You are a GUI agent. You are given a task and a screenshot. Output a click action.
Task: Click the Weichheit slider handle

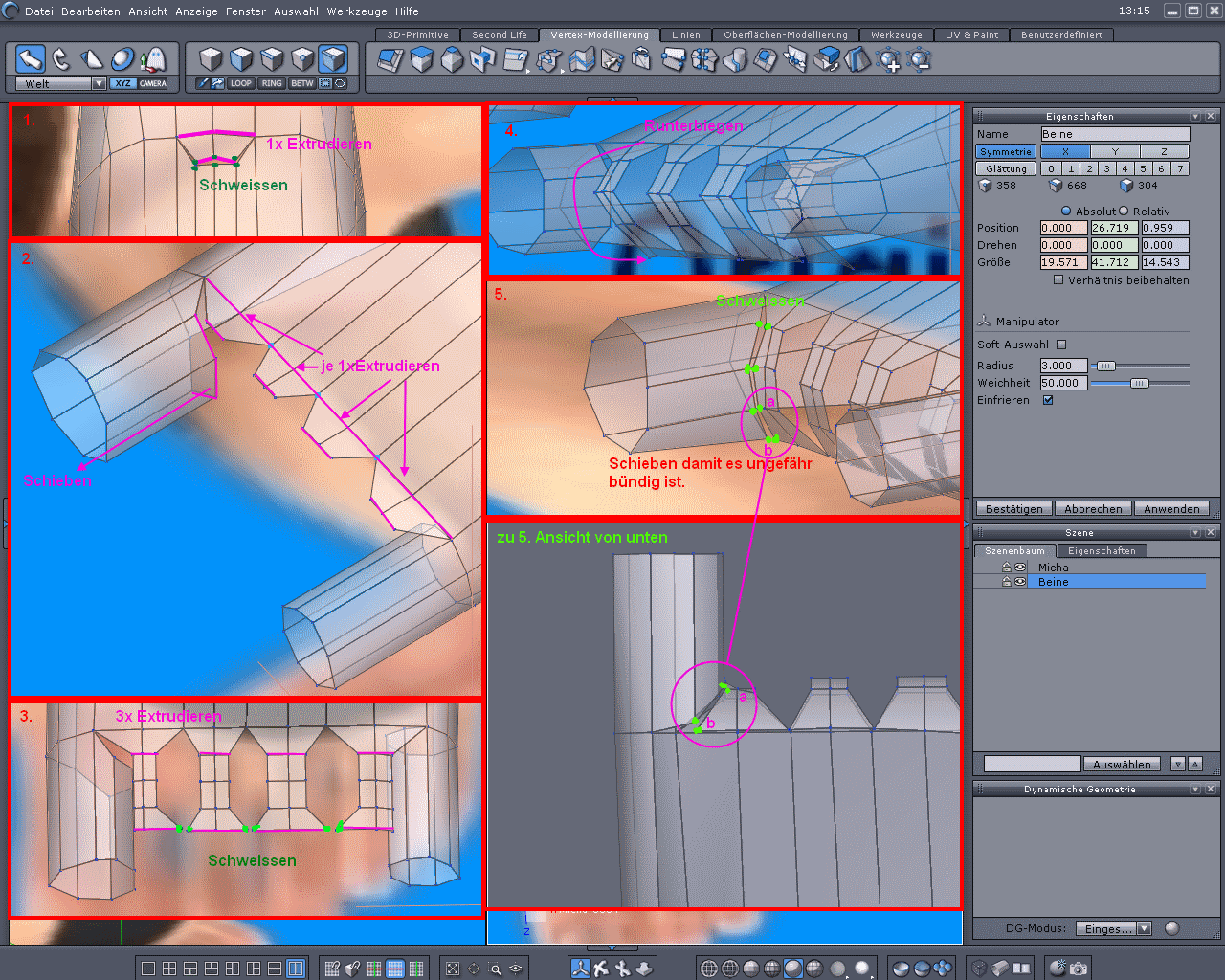[1139, 383]
